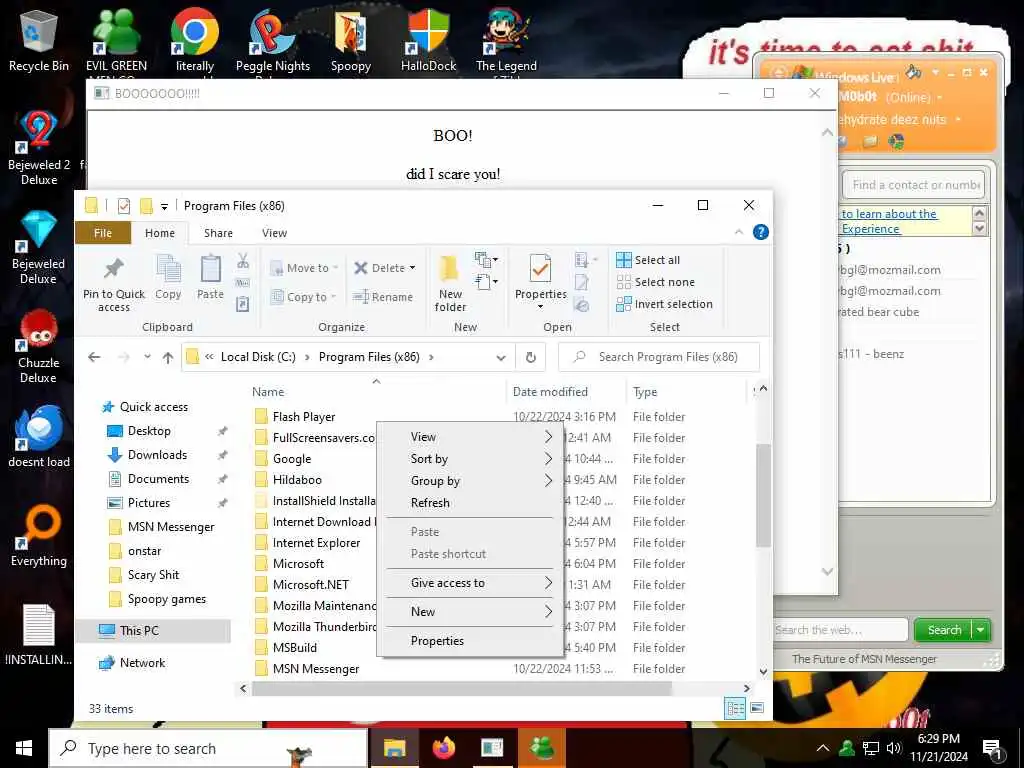This screenshot has width=1024, height=768.
Task: Select Downloads in the navigation pane
Action: click(x=157, y=455)
